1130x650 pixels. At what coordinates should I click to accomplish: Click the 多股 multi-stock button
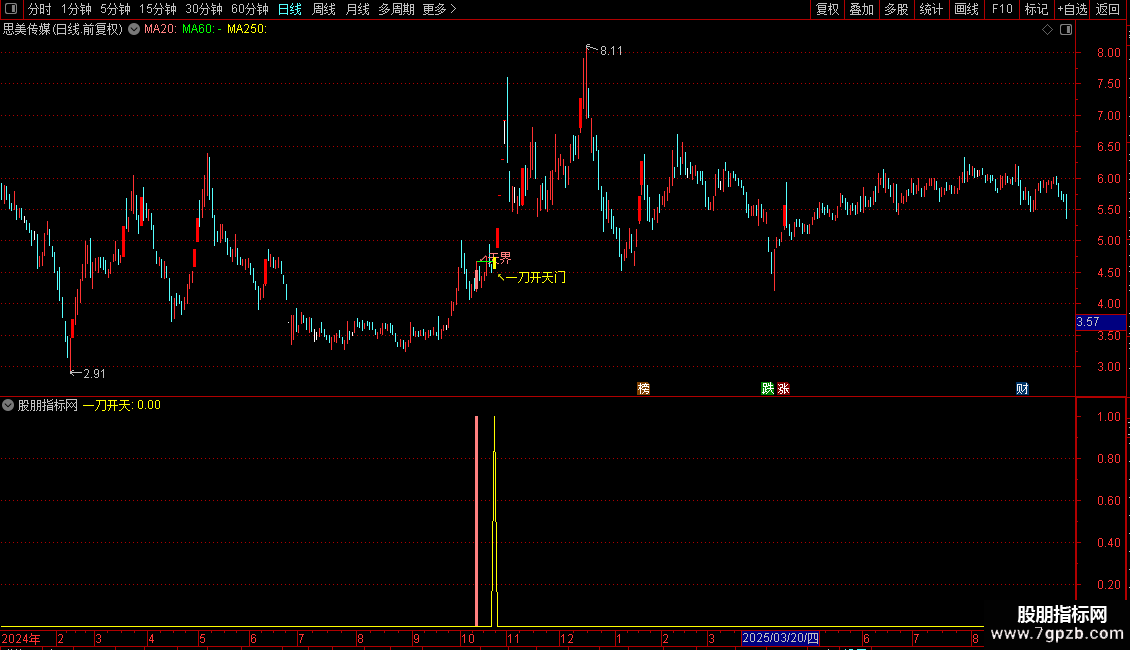pyautogui.click(x=896, y=9)
